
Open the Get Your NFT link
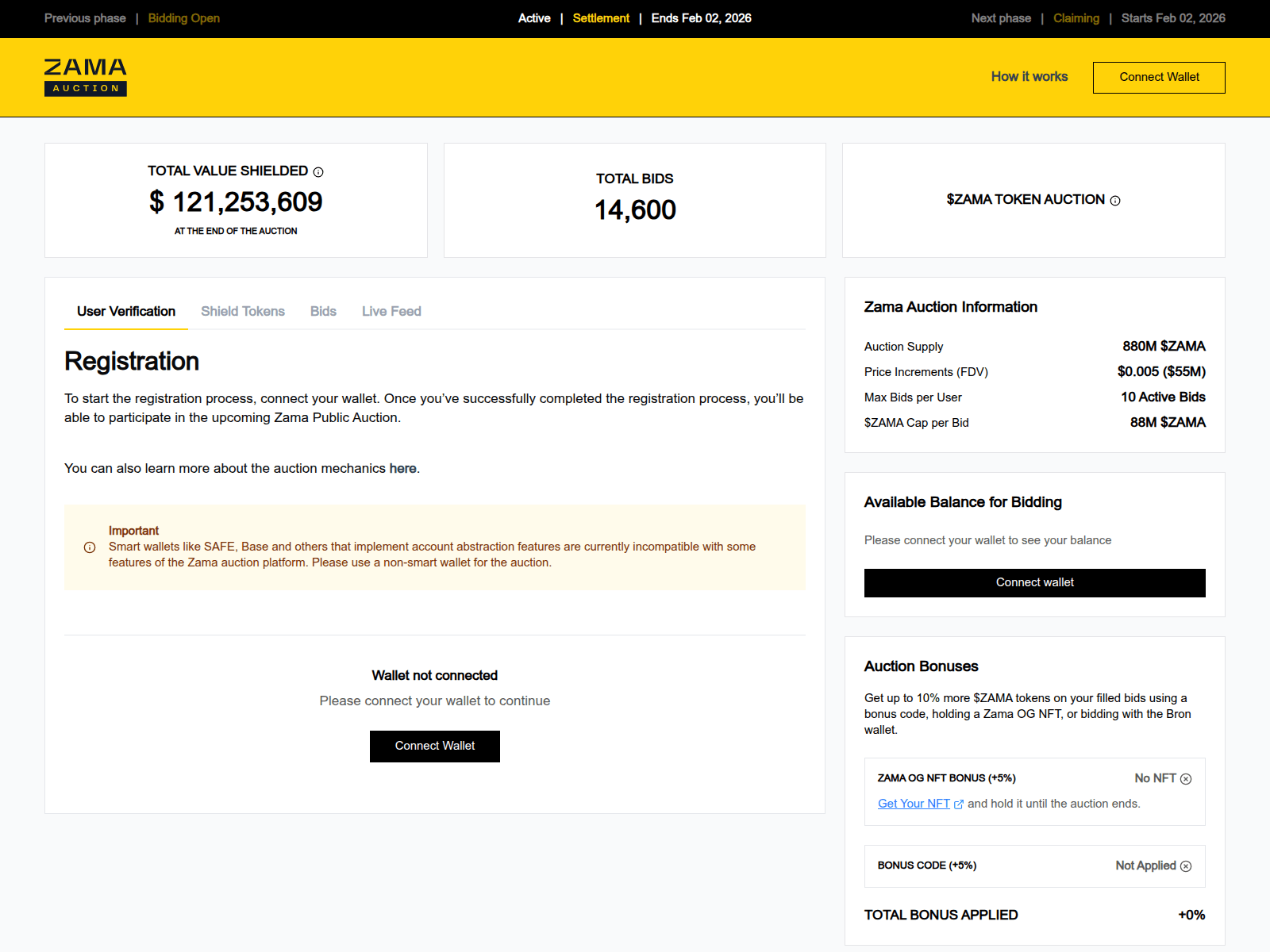(x=914, y=804)
